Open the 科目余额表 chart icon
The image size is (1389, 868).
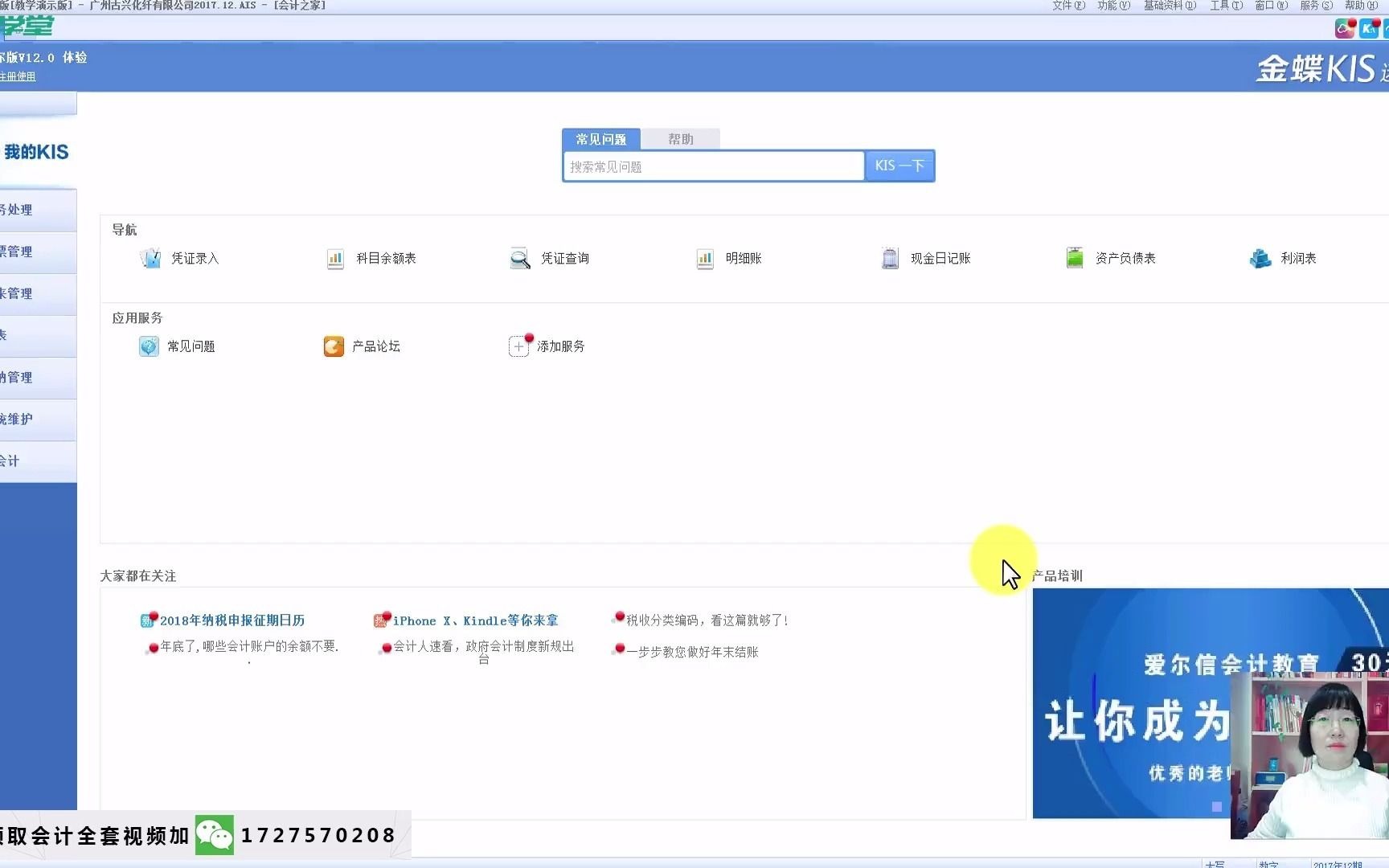tap(335, 258)
